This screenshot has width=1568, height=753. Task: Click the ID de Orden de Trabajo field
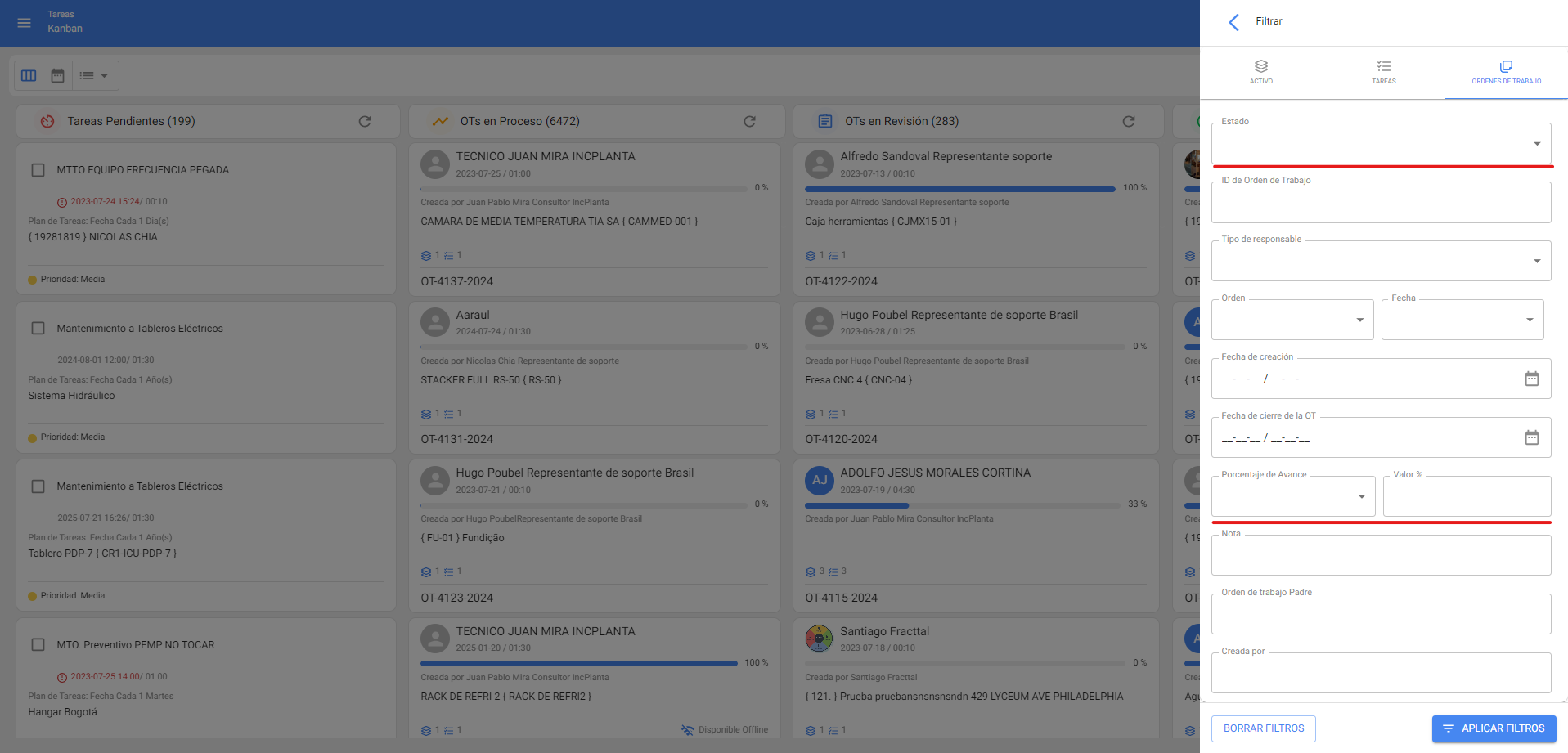[x=1380, y=203]
